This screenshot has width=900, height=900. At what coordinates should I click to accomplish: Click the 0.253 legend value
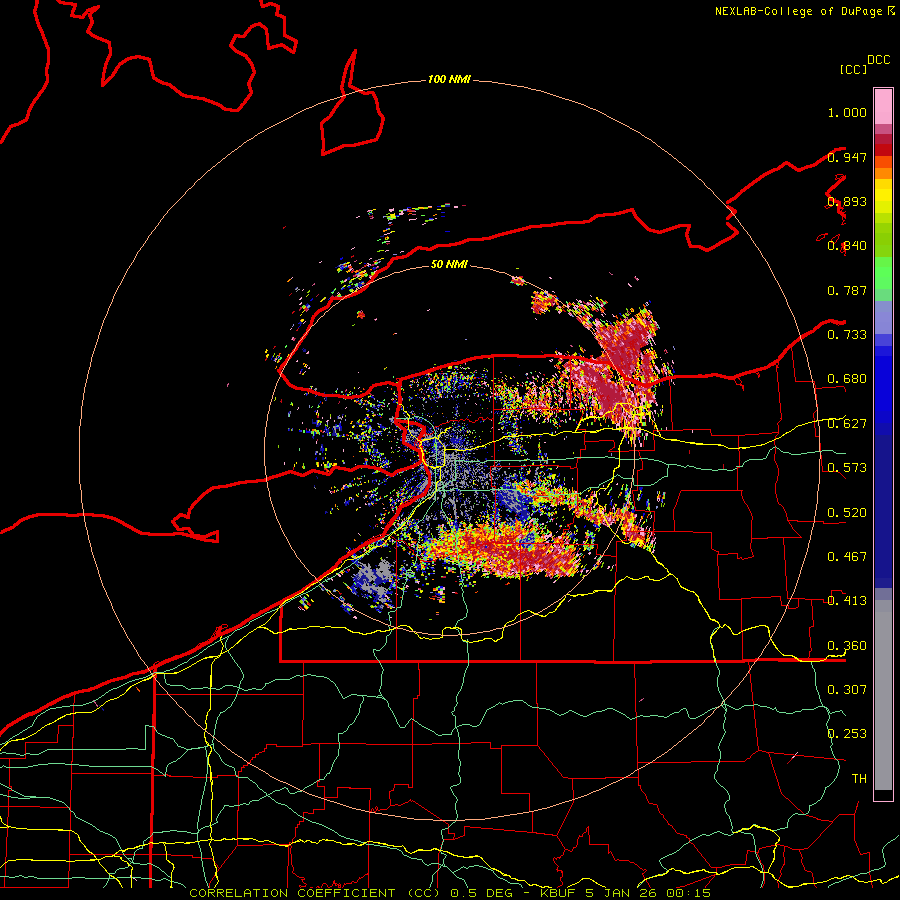point(847,734)
